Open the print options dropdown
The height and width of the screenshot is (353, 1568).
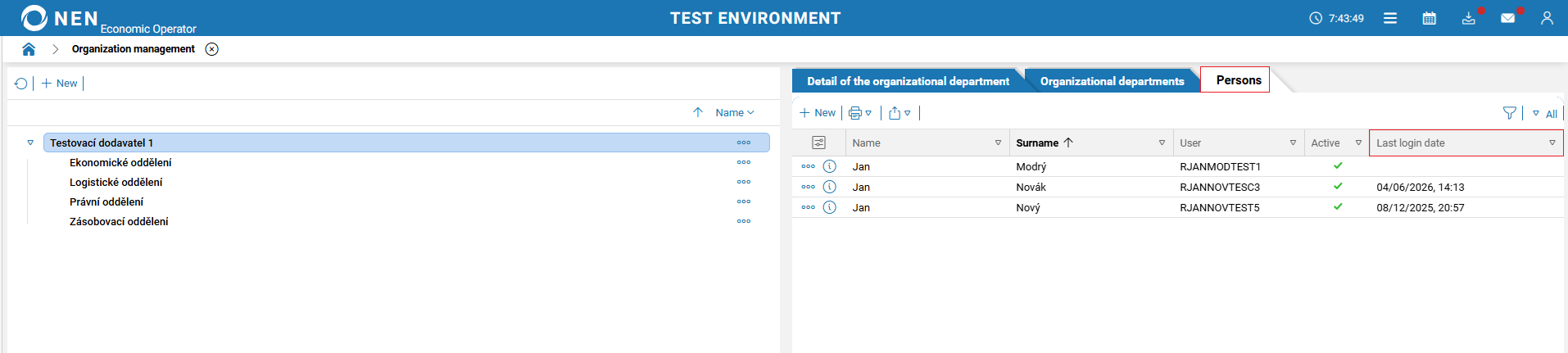click(860, 113)
